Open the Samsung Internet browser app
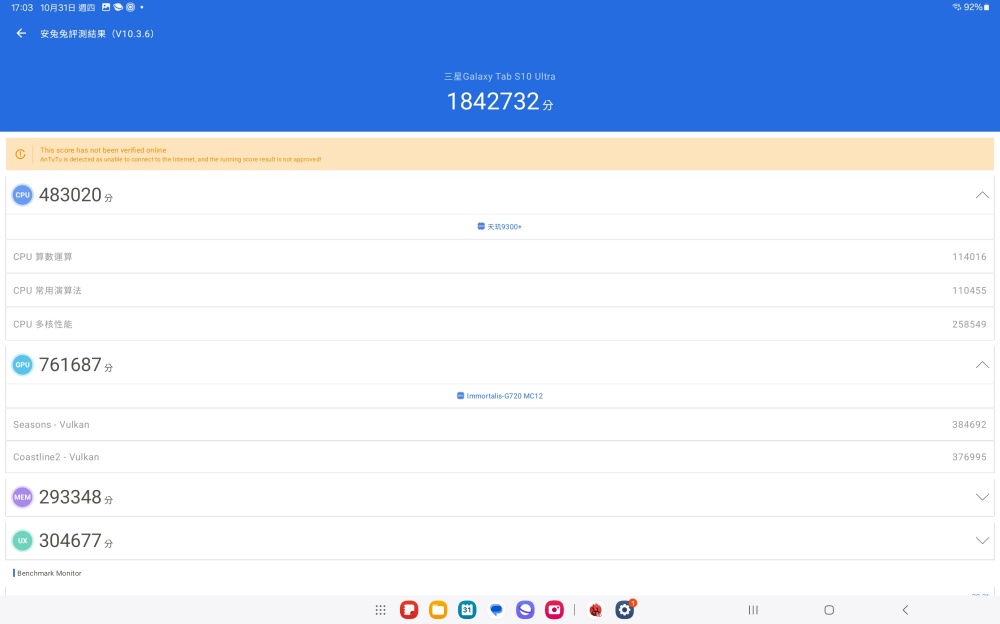The height and width of the screenshot is (624, 1000). tap(525, 610)
